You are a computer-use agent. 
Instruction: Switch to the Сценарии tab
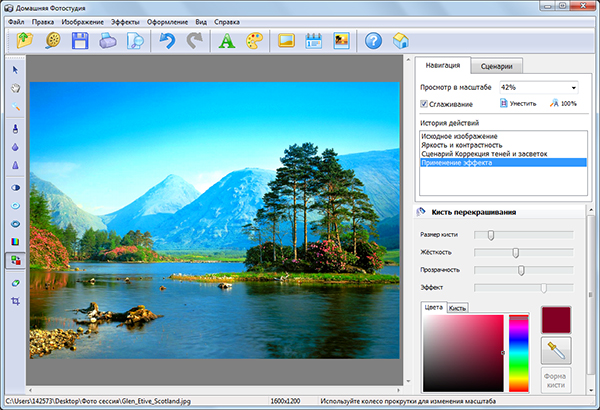coord(495,66)
